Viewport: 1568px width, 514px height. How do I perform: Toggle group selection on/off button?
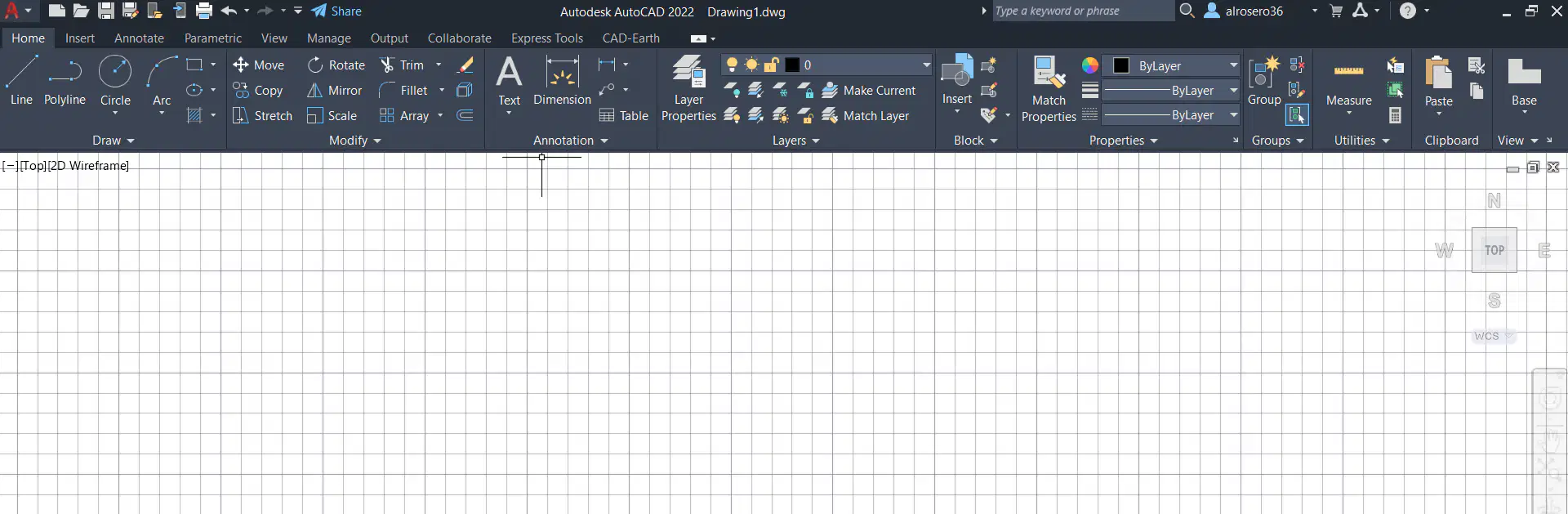click(1297, 115)
